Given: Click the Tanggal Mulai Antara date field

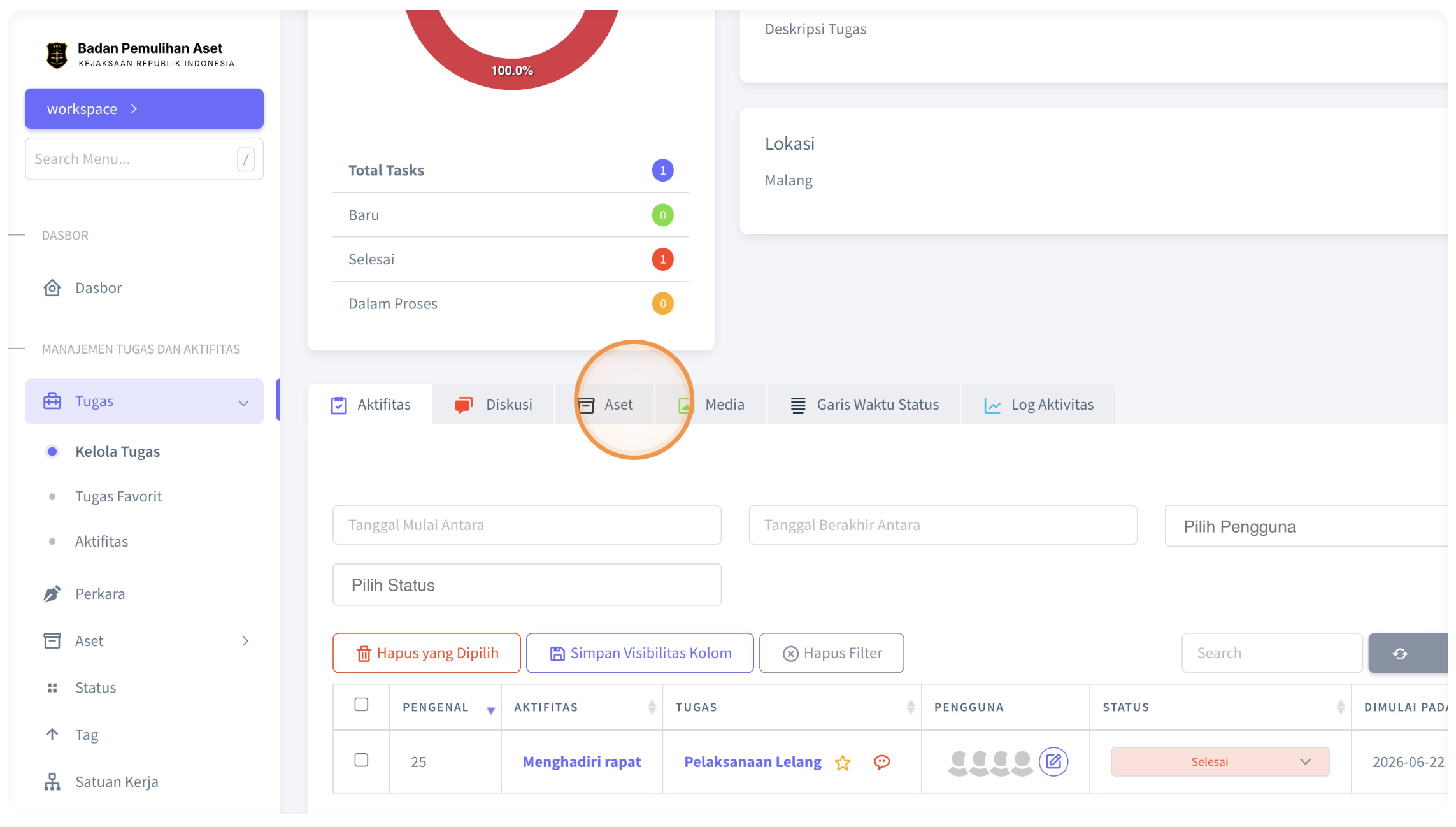Looking at the screenshot, I should [527, 525].
